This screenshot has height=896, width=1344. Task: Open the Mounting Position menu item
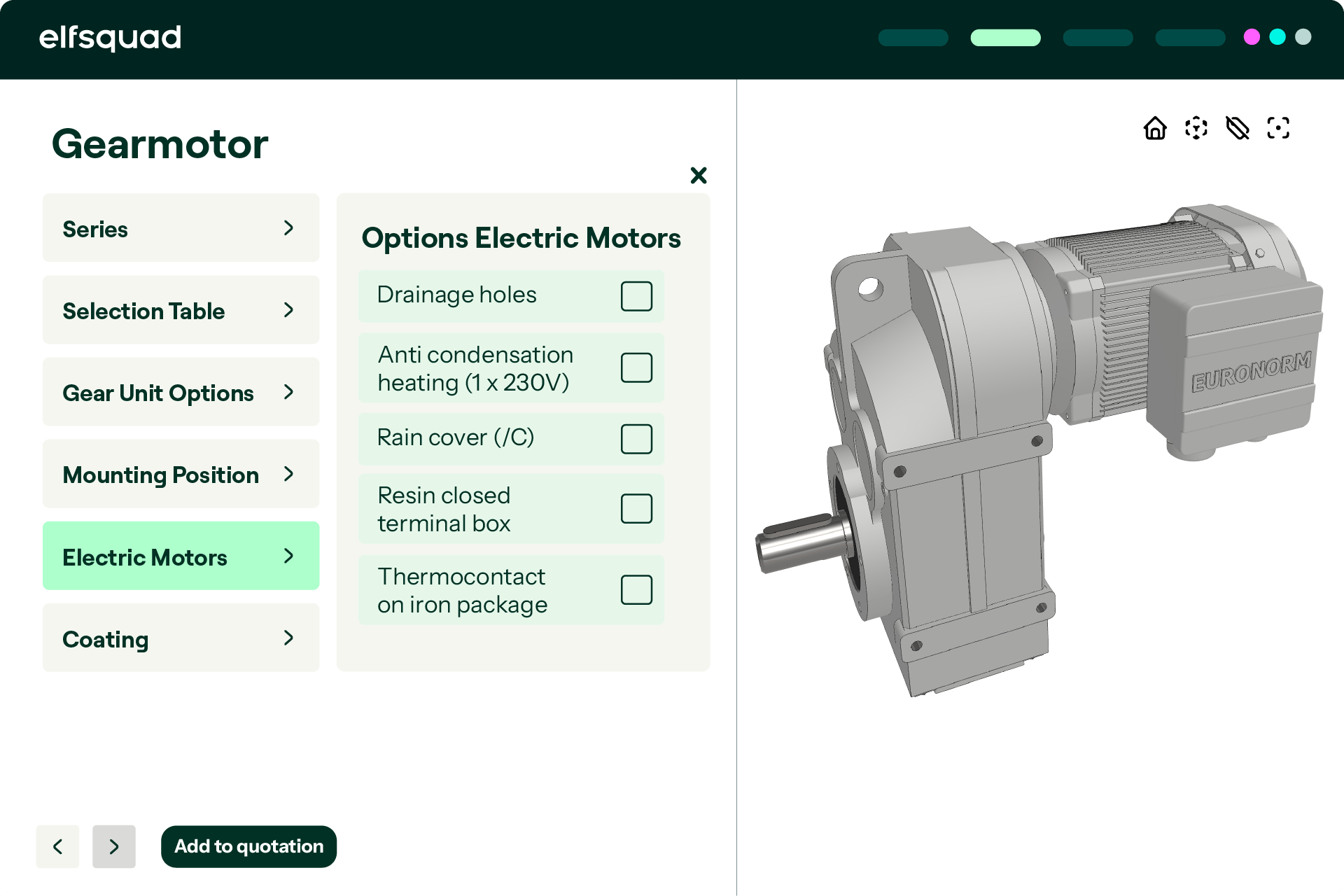click(181, 475)
